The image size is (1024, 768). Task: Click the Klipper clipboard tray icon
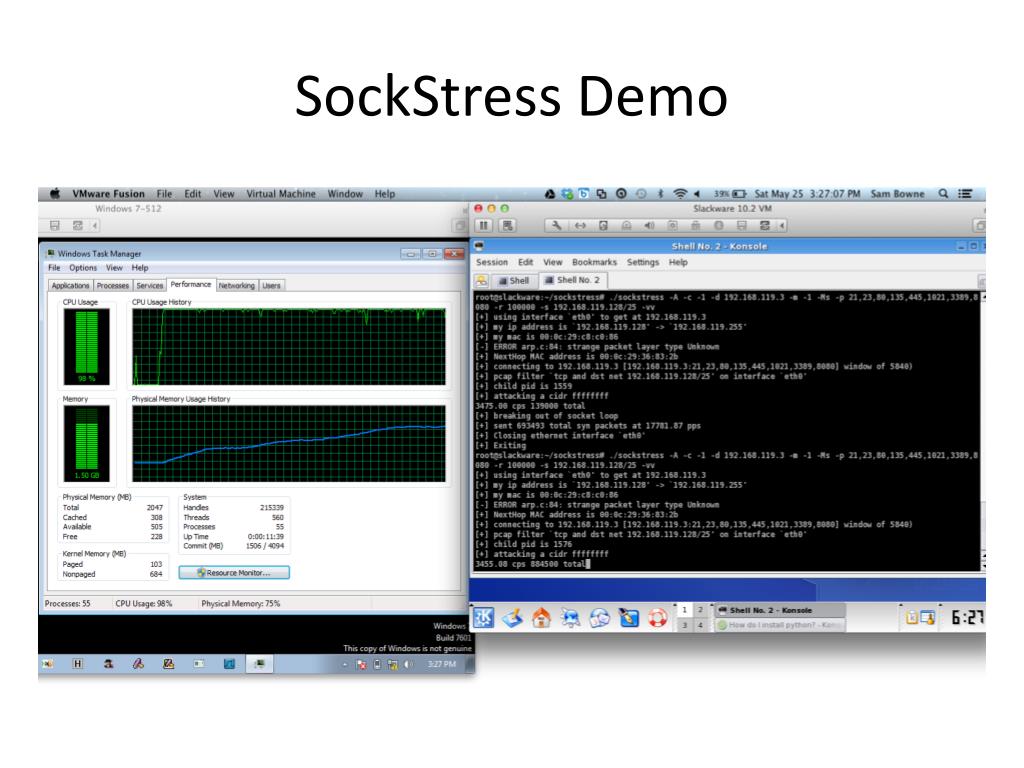coord(912,618)
